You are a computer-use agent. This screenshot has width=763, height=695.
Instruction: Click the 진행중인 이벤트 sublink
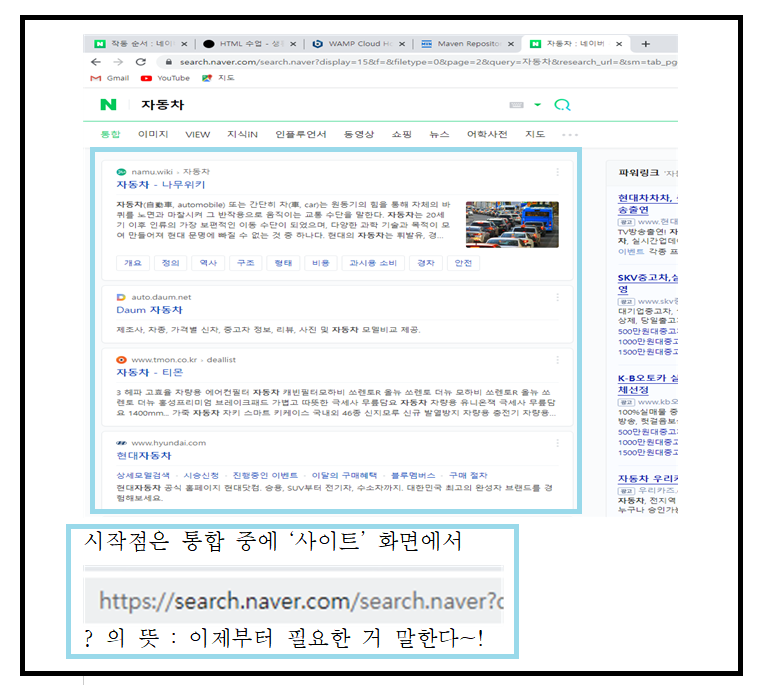(x=265, y=476)
